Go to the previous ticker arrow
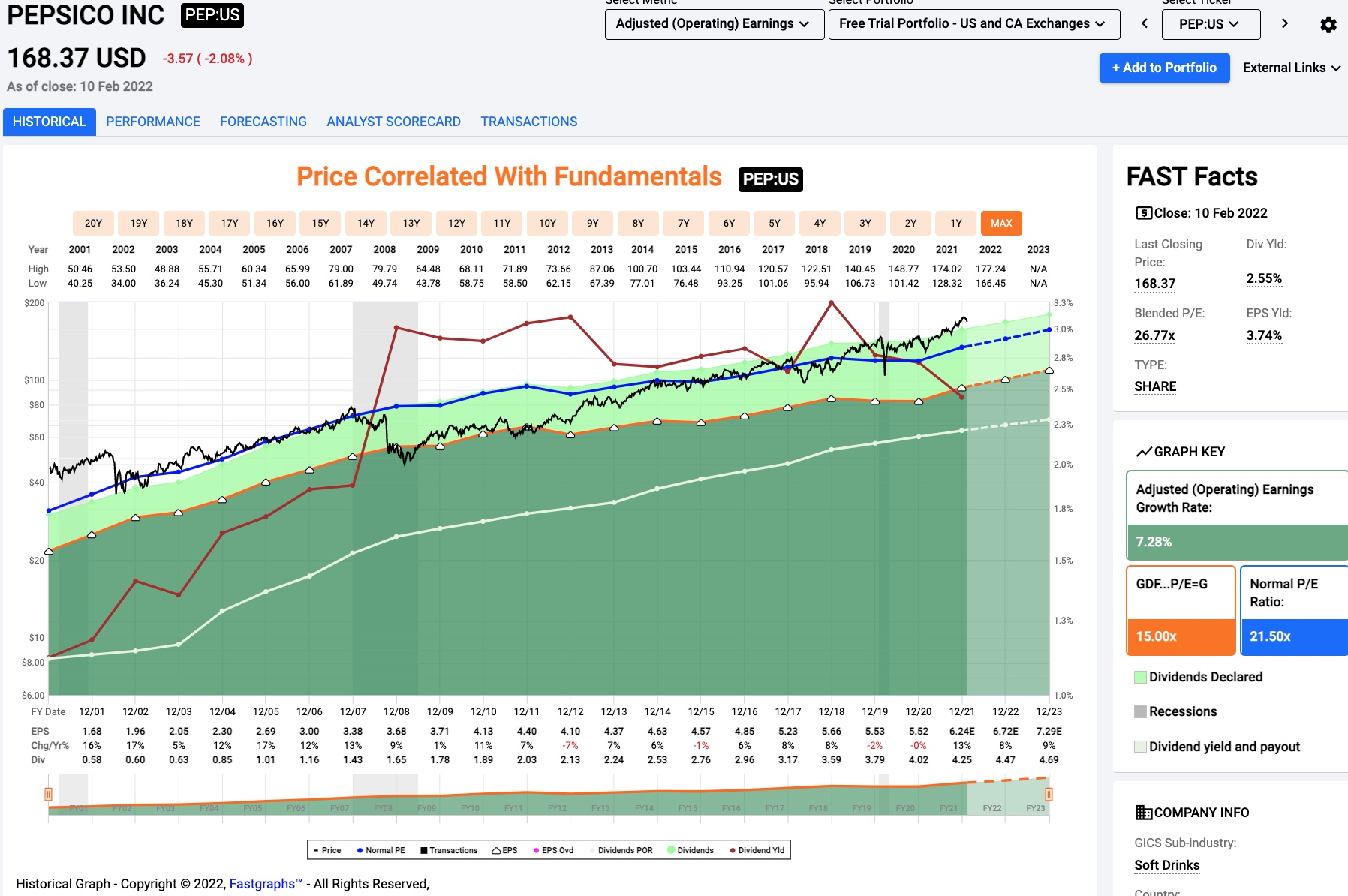This screenshot has width=1348, height=896. pyautogui.click(x=1144, y=23)
